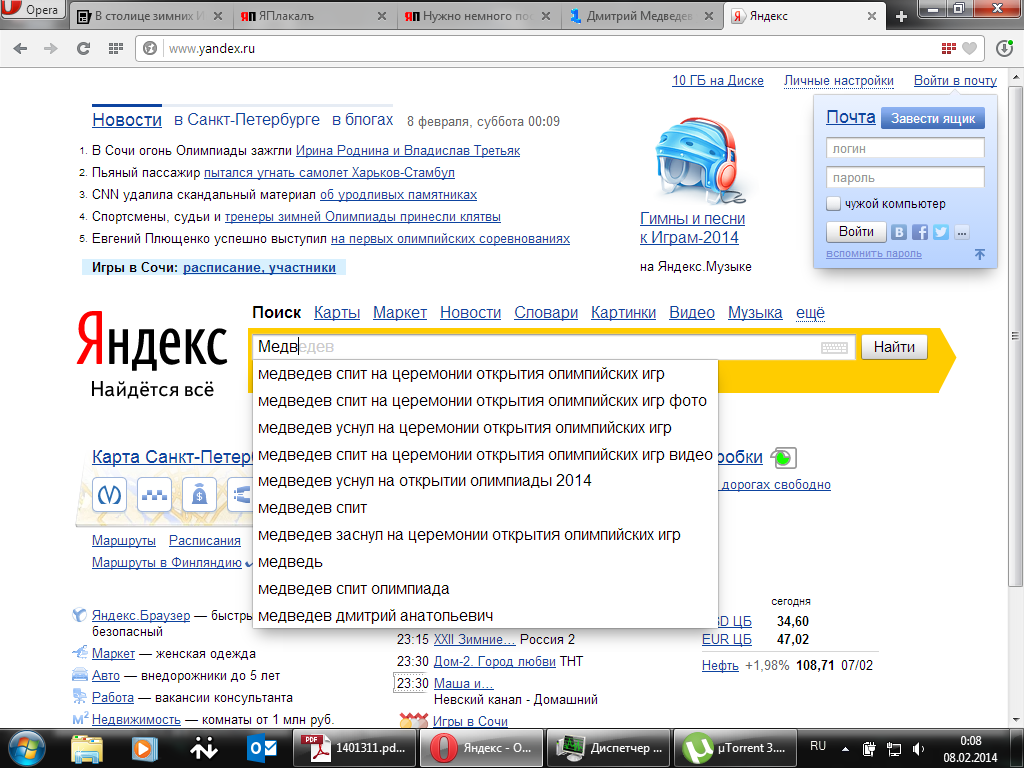Log in via the Facebook icon
This screenshot has width=1024, height=768.
(920, 232)
